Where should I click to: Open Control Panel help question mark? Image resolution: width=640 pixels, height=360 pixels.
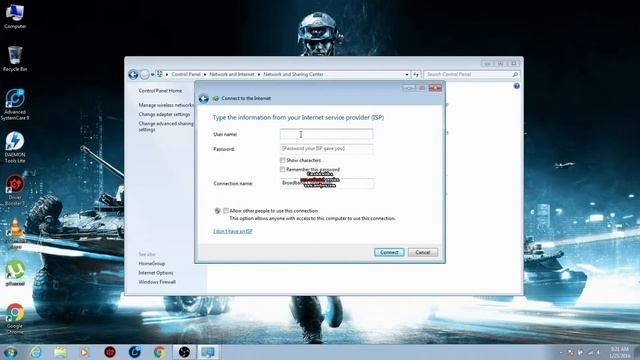517,86
